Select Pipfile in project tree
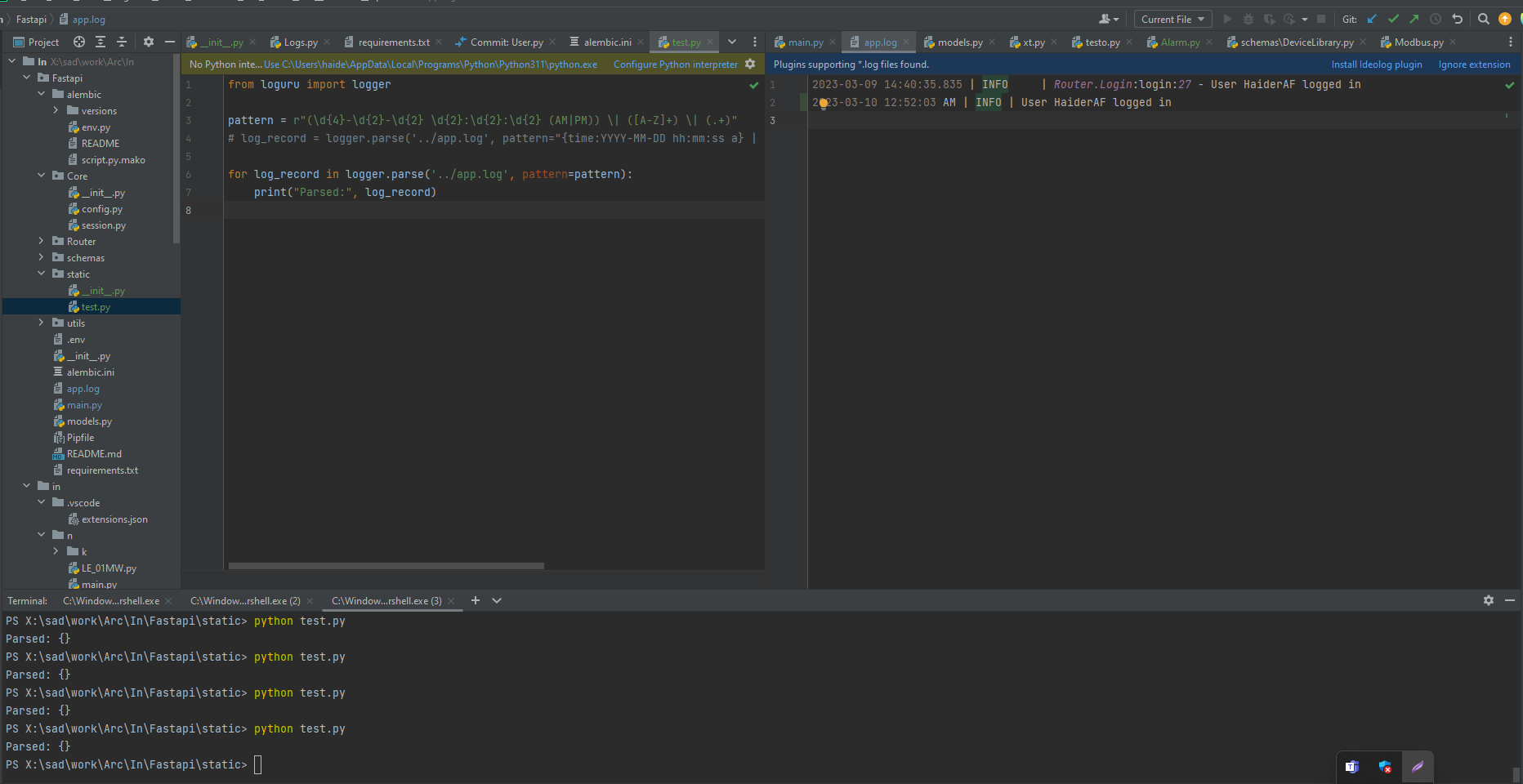The image size is (1523, 784). coord(80,437)
